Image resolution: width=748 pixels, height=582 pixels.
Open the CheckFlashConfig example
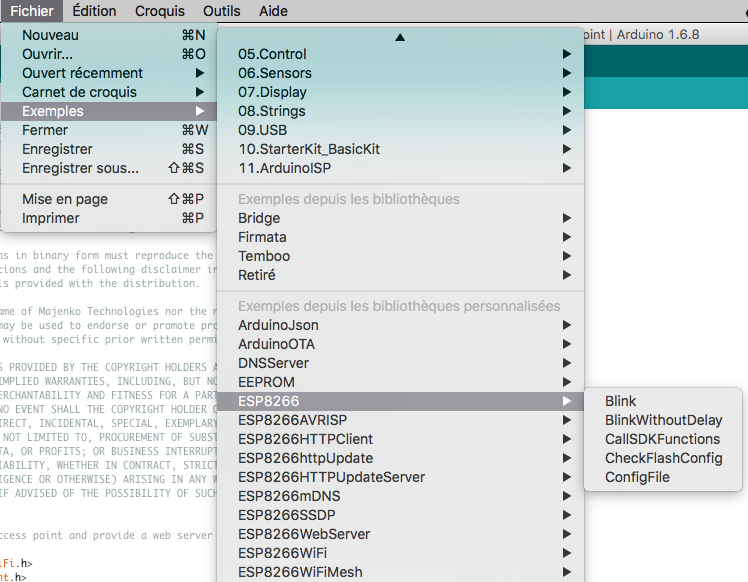click(x=663, y=458)
